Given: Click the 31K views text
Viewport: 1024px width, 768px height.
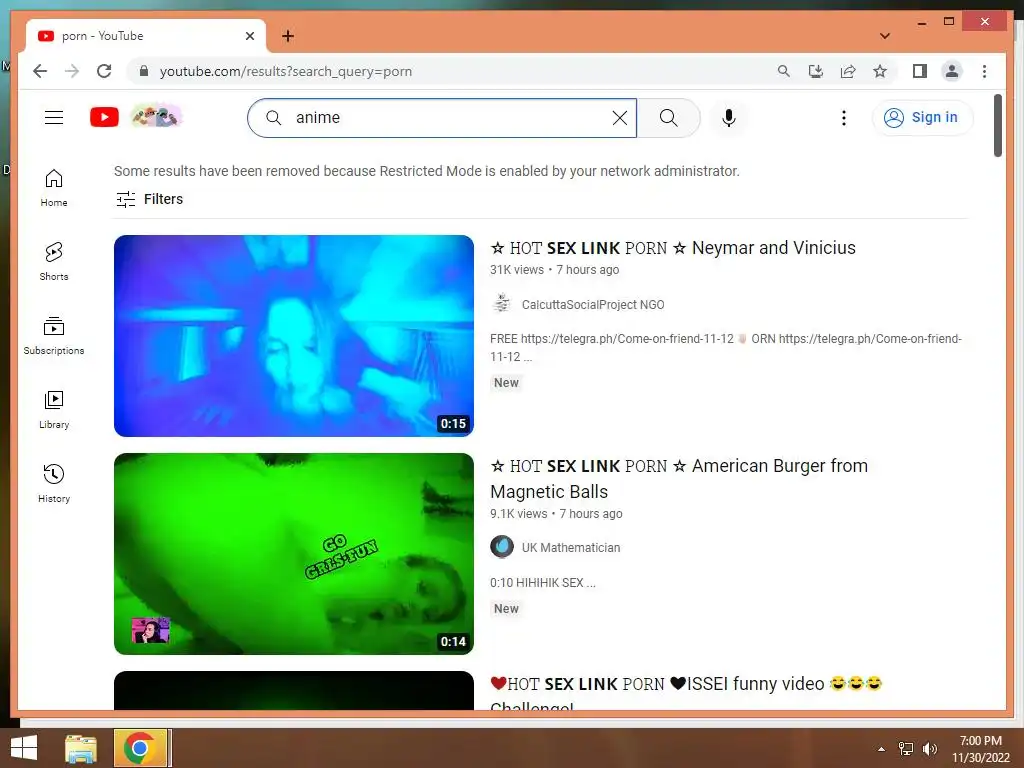Looking at the screenshot, I should point(517,270).
